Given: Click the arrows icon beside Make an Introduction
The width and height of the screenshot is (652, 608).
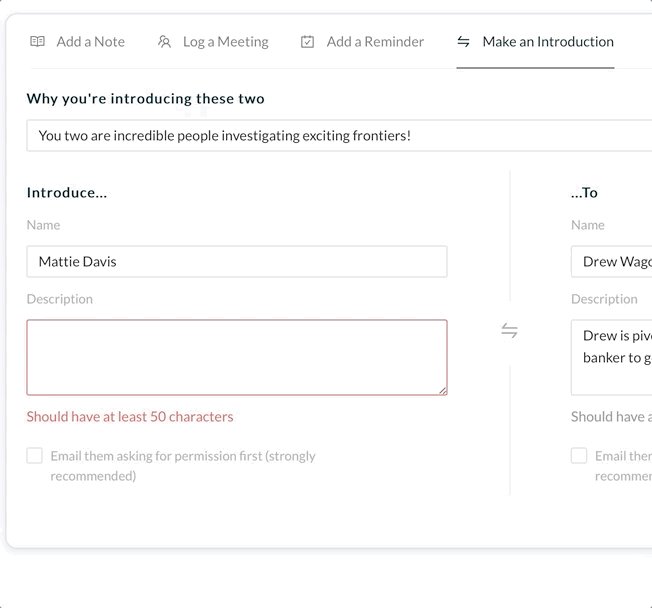Looking at the screenshot, I should [463, 41].
